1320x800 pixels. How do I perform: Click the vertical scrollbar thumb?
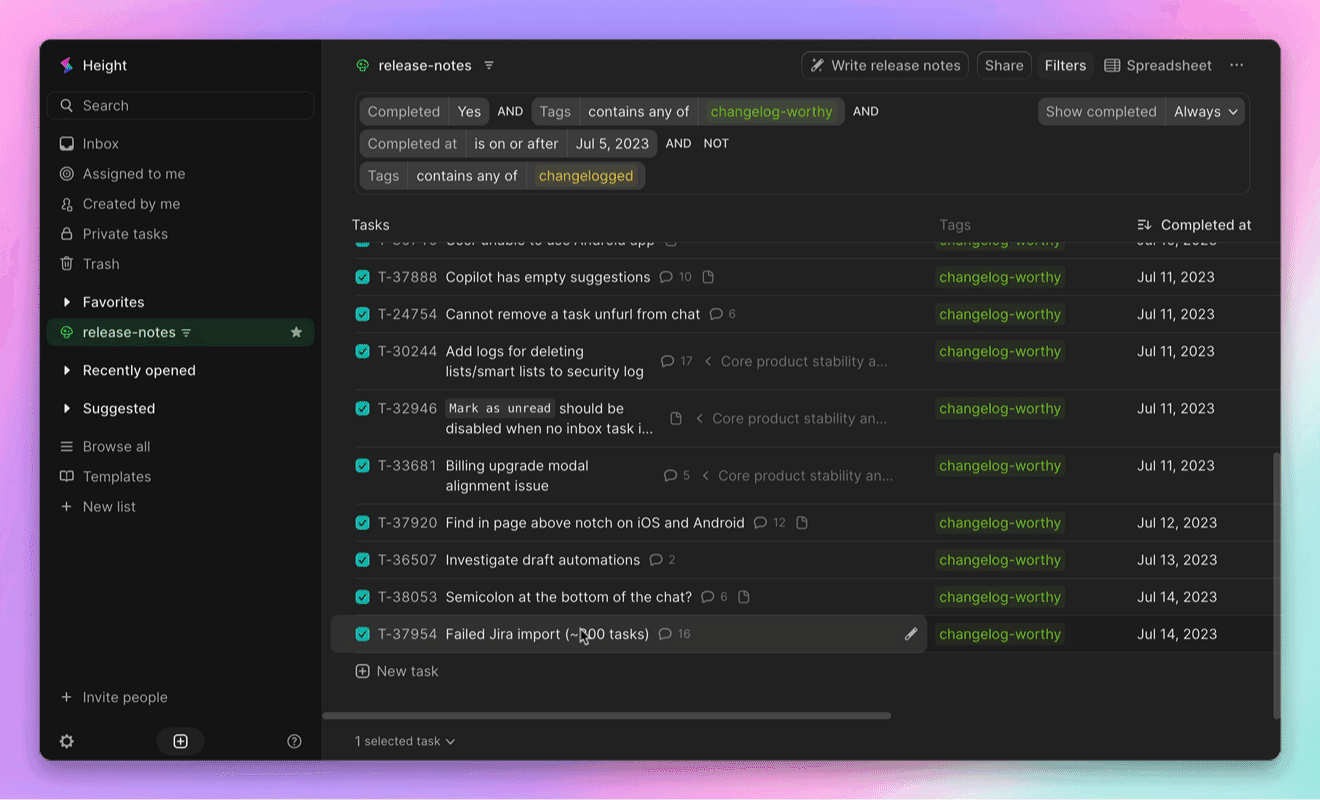coord(1277,585)
